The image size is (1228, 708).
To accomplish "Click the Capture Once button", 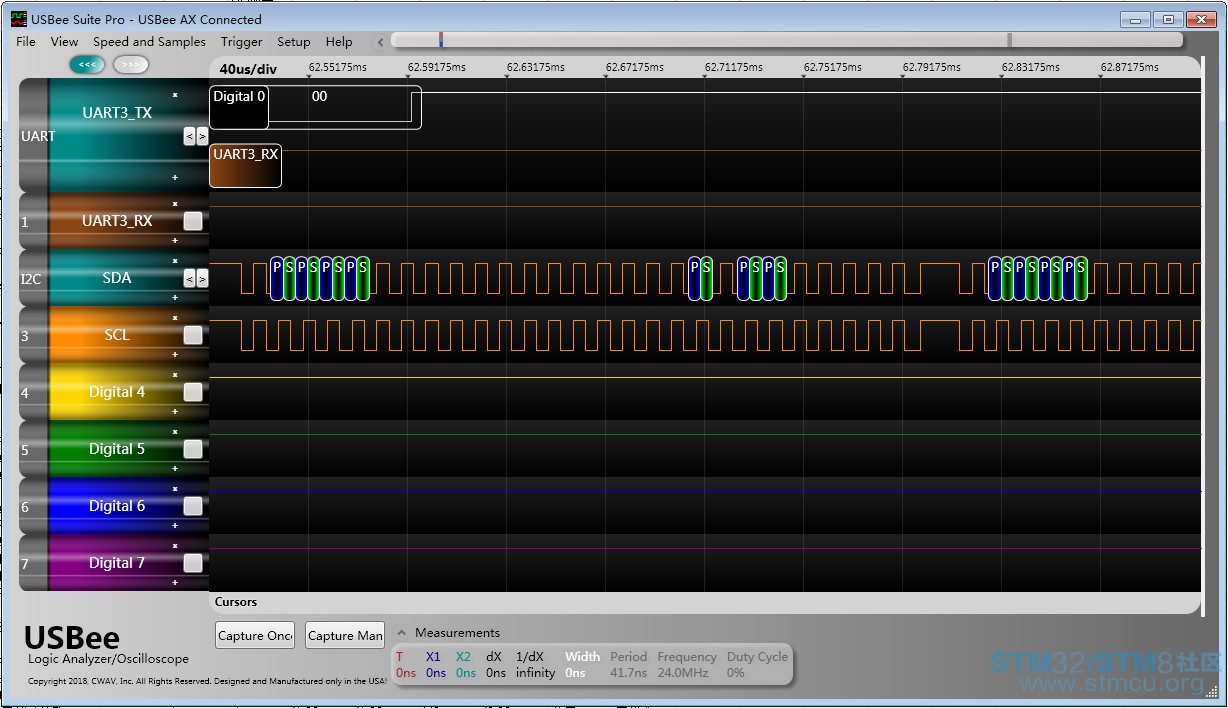I will [255, 635].
